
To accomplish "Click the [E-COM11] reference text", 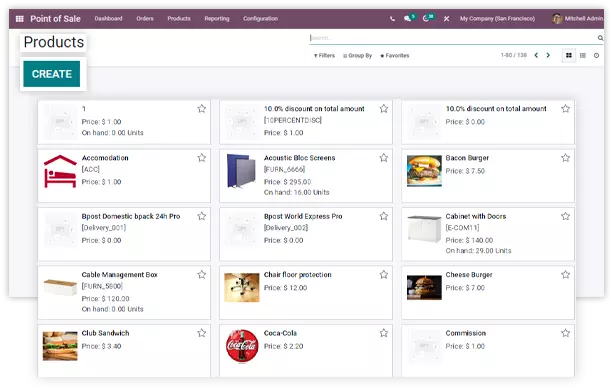I will click(x=462, y=228).
